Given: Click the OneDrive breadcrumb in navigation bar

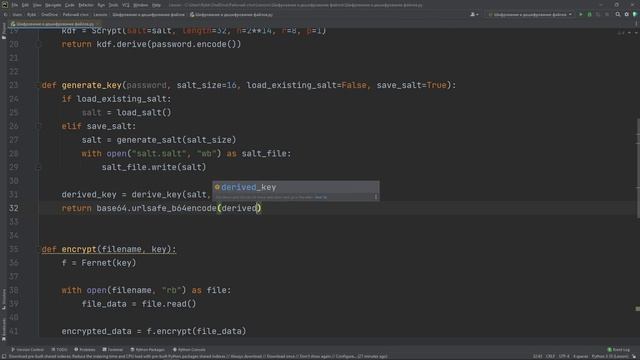Looking at the screenshot, I should coord(49,15).
